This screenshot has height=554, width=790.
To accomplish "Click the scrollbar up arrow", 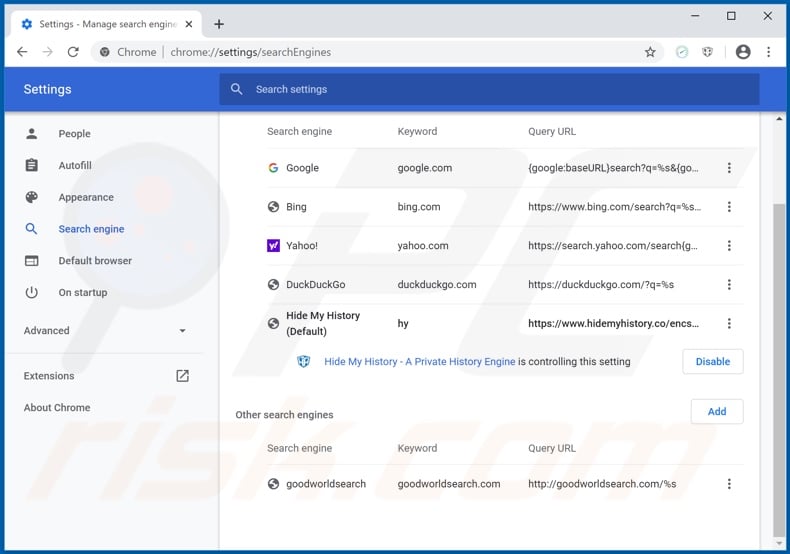I will 779,119.
